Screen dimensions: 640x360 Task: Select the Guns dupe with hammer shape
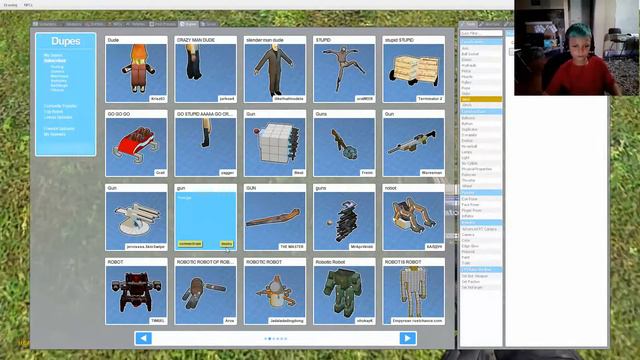(344, 143)
